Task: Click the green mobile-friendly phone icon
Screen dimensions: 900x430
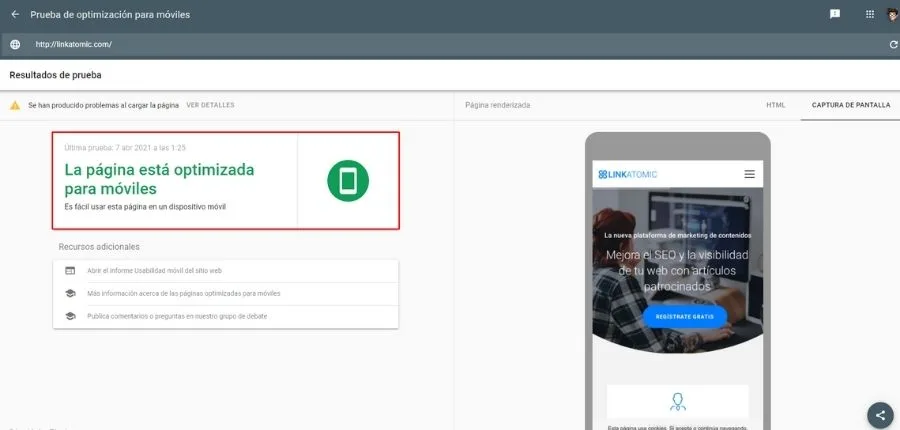Action: tap(348, 181)
